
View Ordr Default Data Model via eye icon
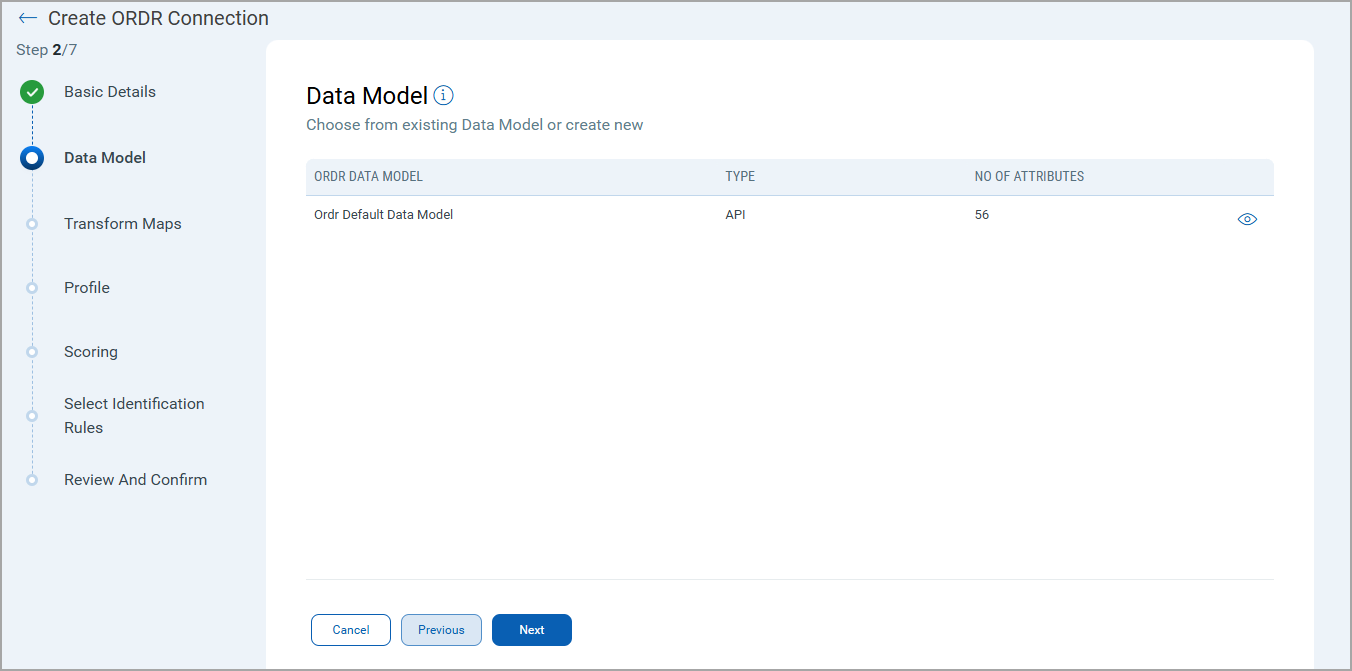[1247, 220]
